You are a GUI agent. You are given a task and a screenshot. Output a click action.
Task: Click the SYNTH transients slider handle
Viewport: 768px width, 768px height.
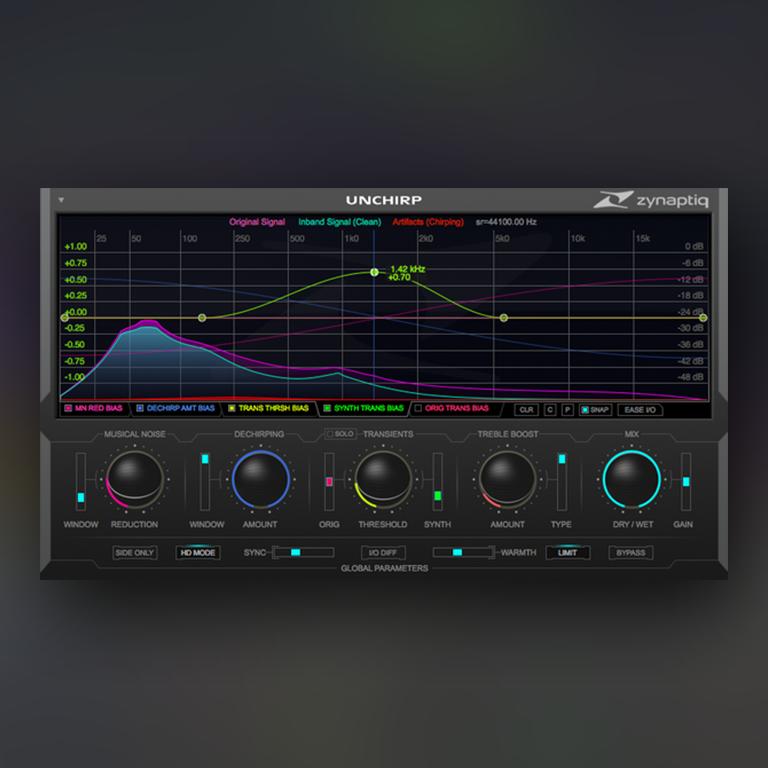[437, 496]
